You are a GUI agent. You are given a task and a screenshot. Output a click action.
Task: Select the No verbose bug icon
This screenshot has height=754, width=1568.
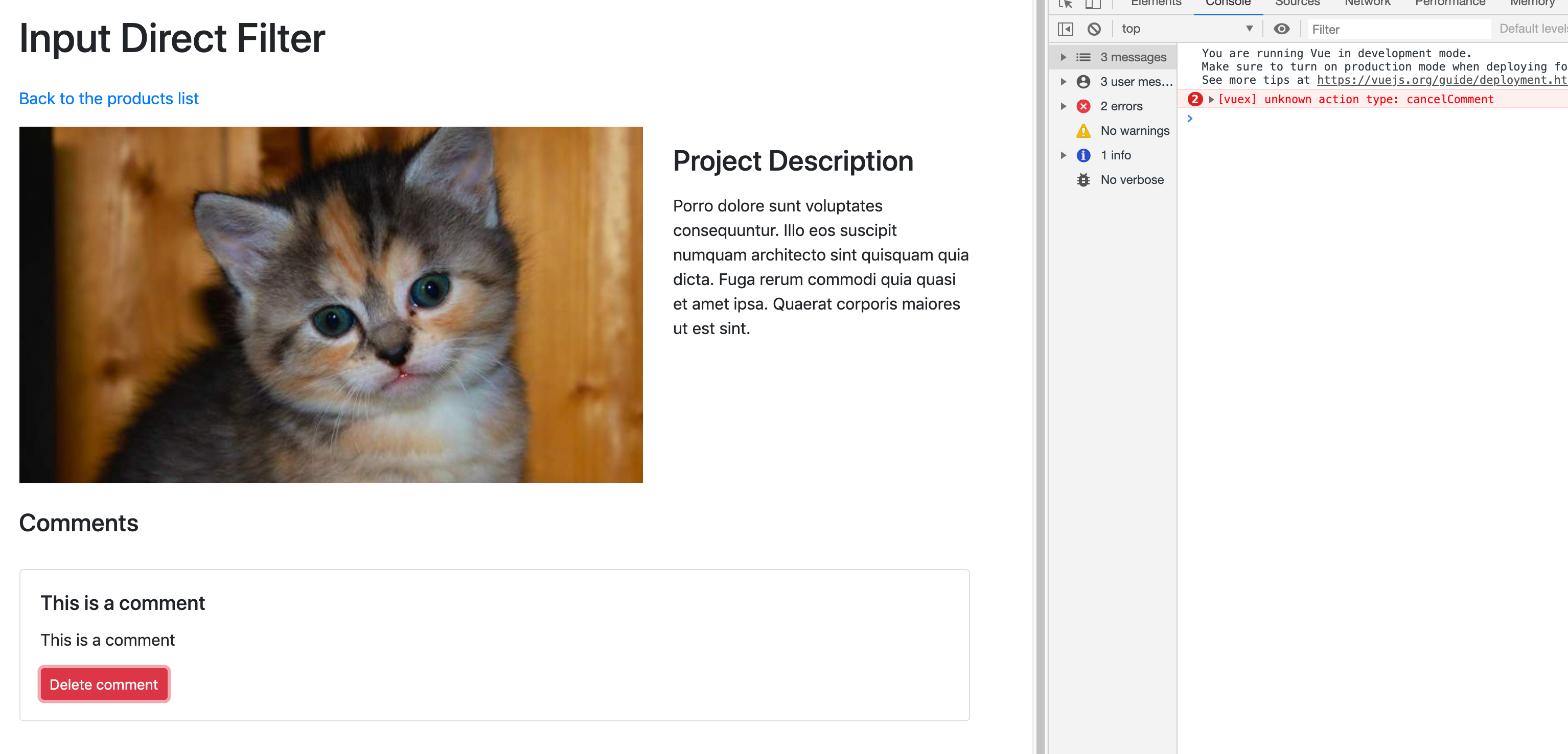[1083, 179]
